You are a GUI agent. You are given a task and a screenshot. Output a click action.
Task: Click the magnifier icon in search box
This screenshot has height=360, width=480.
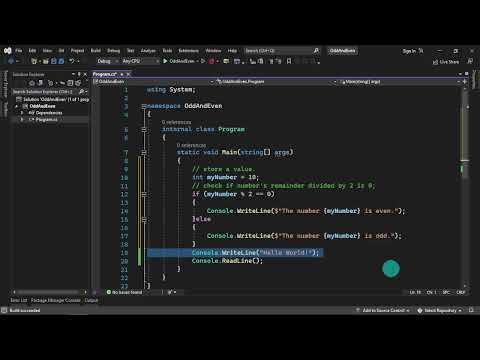(x=316, y=51)
